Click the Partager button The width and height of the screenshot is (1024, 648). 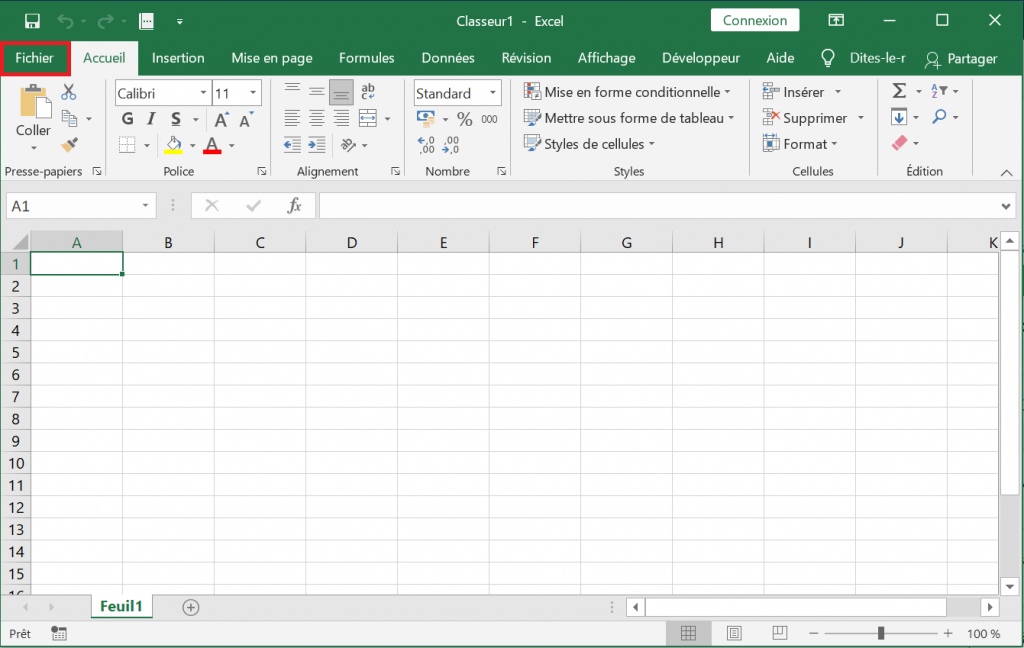(970, 59)
